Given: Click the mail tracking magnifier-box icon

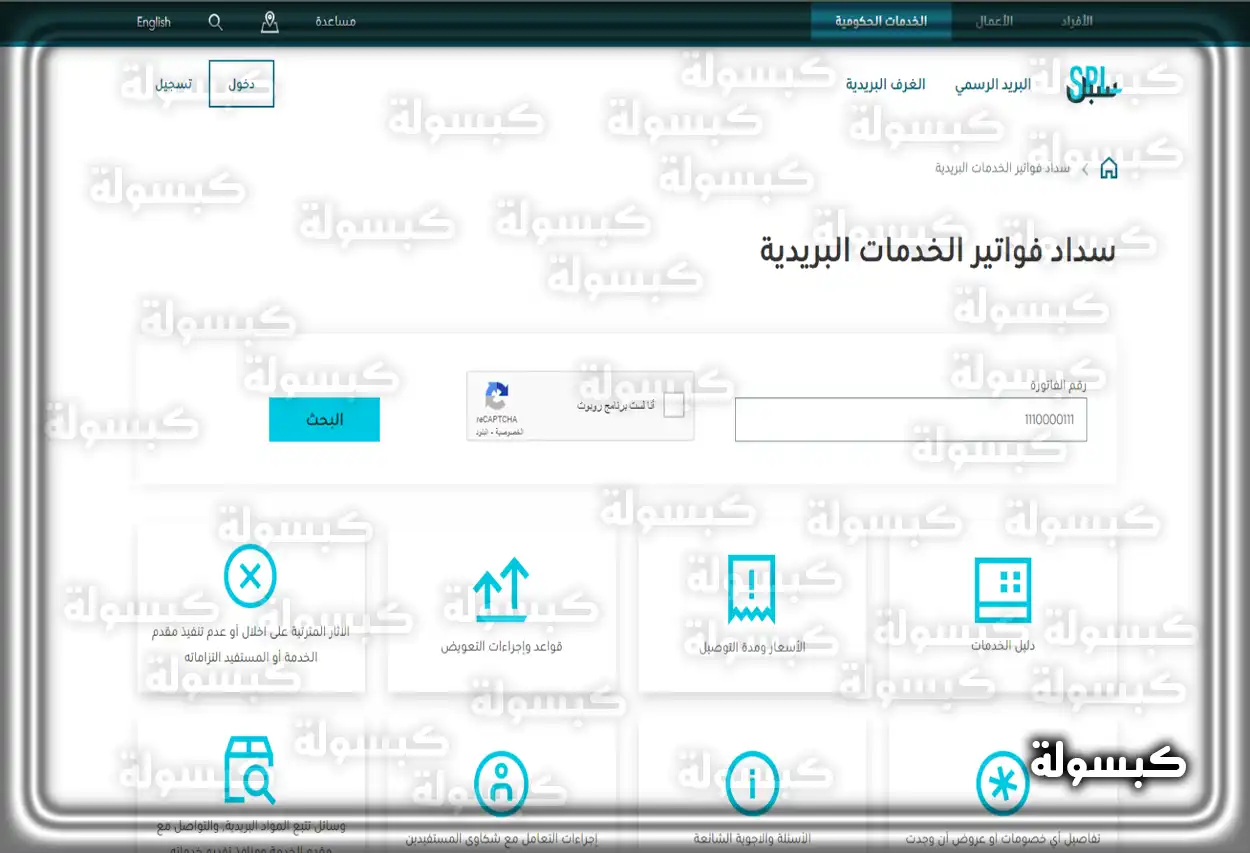Looking at the screenshot, I should tap(250, 768).
